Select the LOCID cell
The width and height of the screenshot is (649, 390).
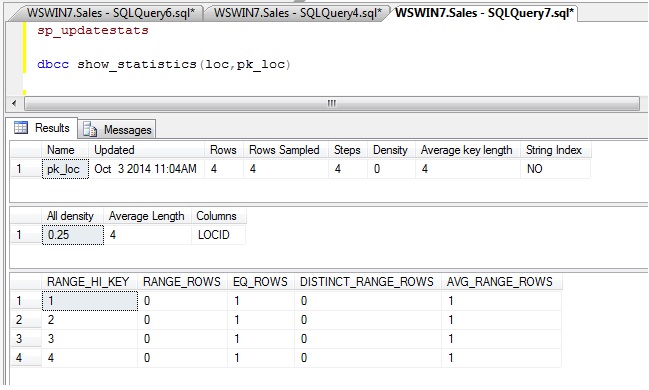[x=219, y=235]
